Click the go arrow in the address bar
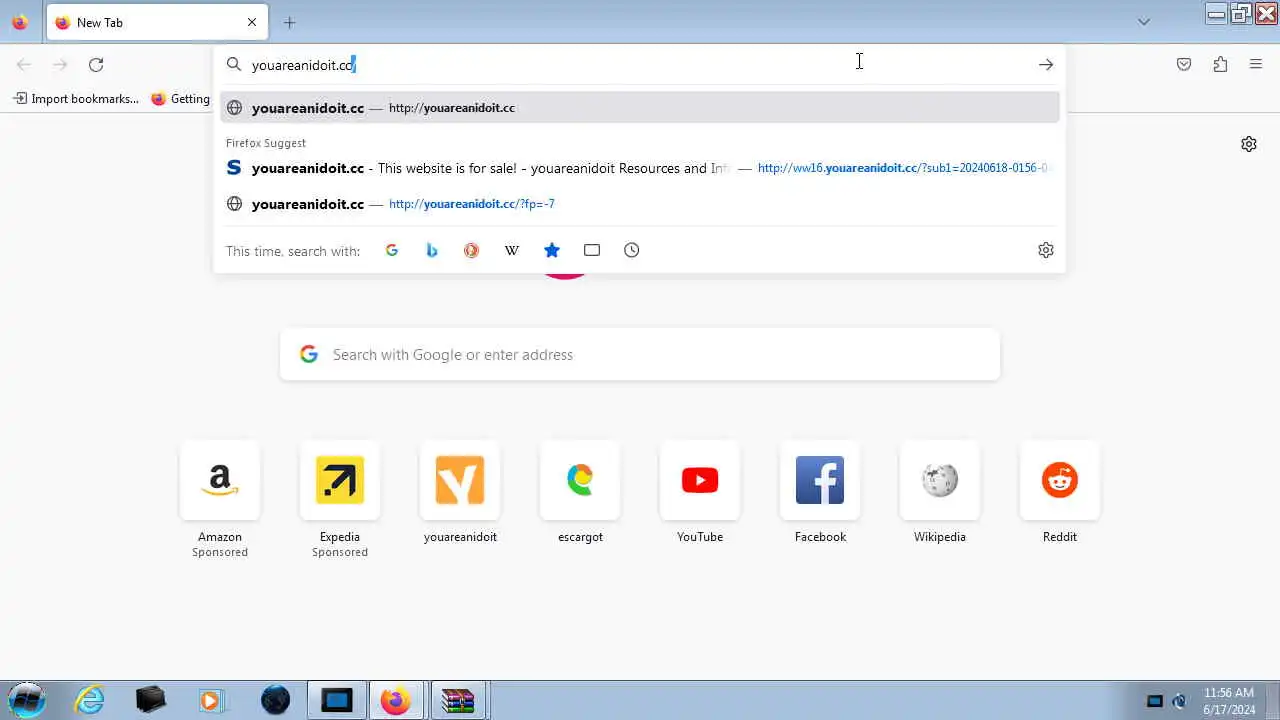 point(1046,65)
